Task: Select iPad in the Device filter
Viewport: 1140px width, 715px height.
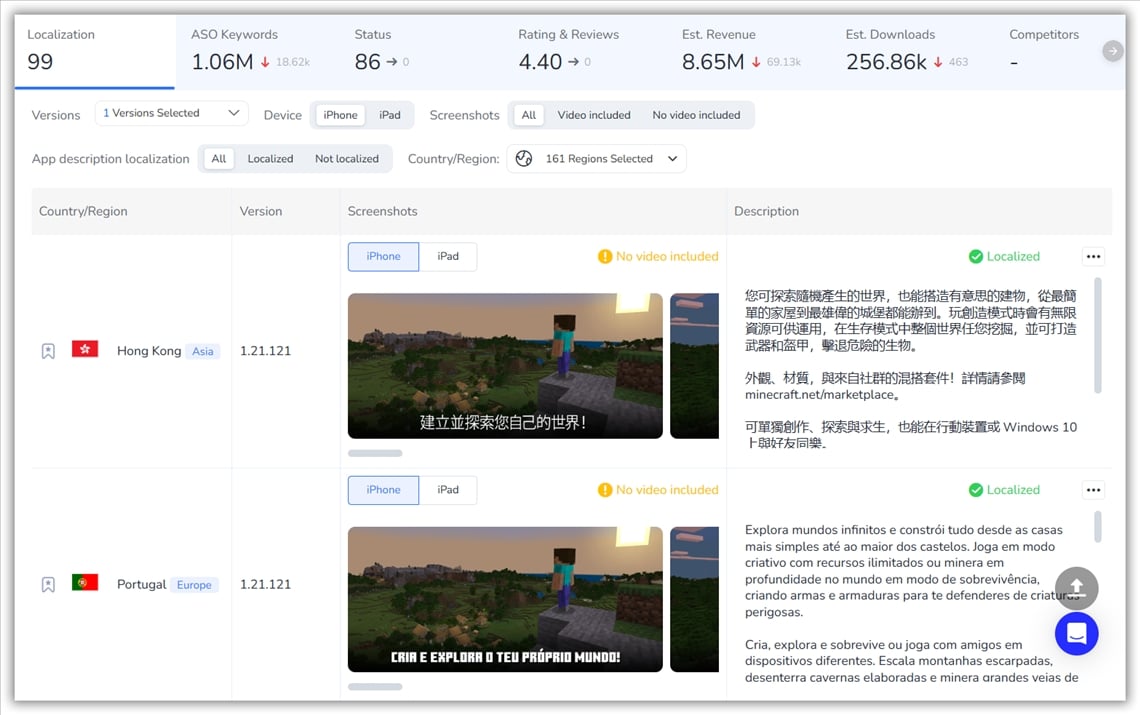Action: tap(389, 115)
